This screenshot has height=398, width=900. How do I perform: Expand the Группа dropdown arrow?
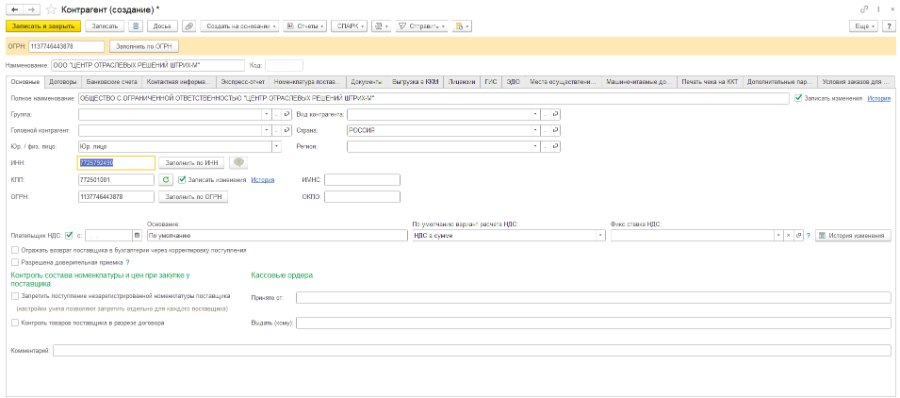266,114
